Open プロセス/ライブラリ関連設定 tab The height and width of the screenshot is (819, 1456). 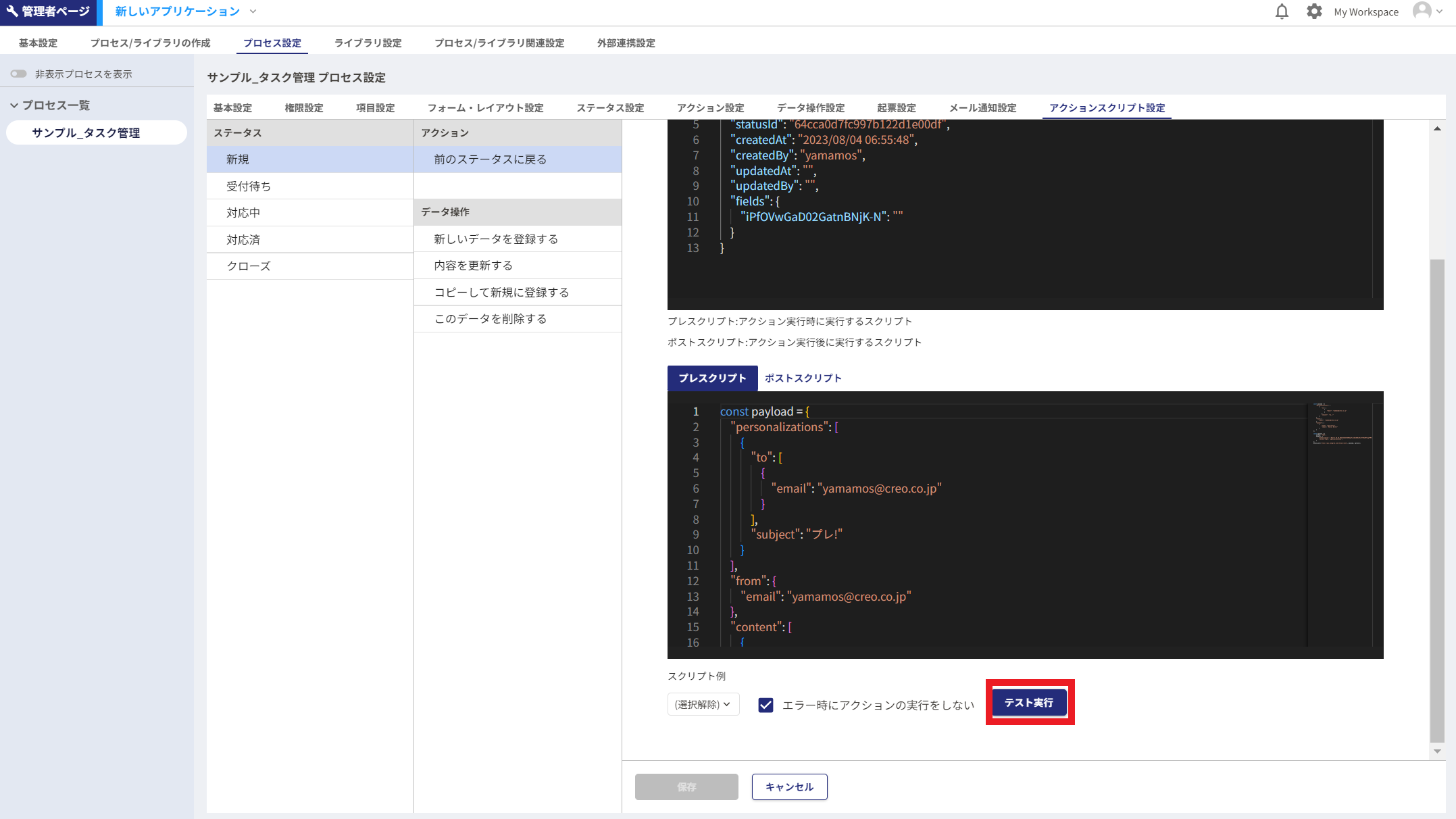(x=499, y=43)
